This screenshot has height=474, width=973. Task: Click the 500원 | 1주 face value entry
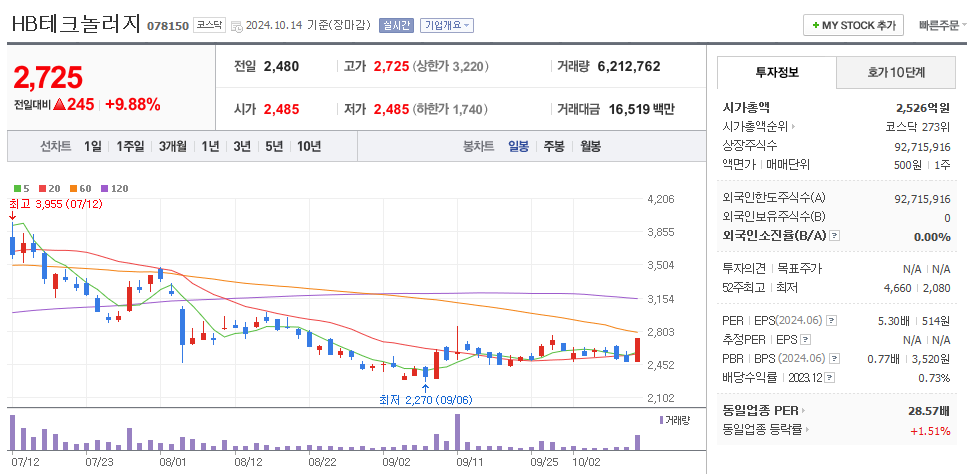[923, 164]
